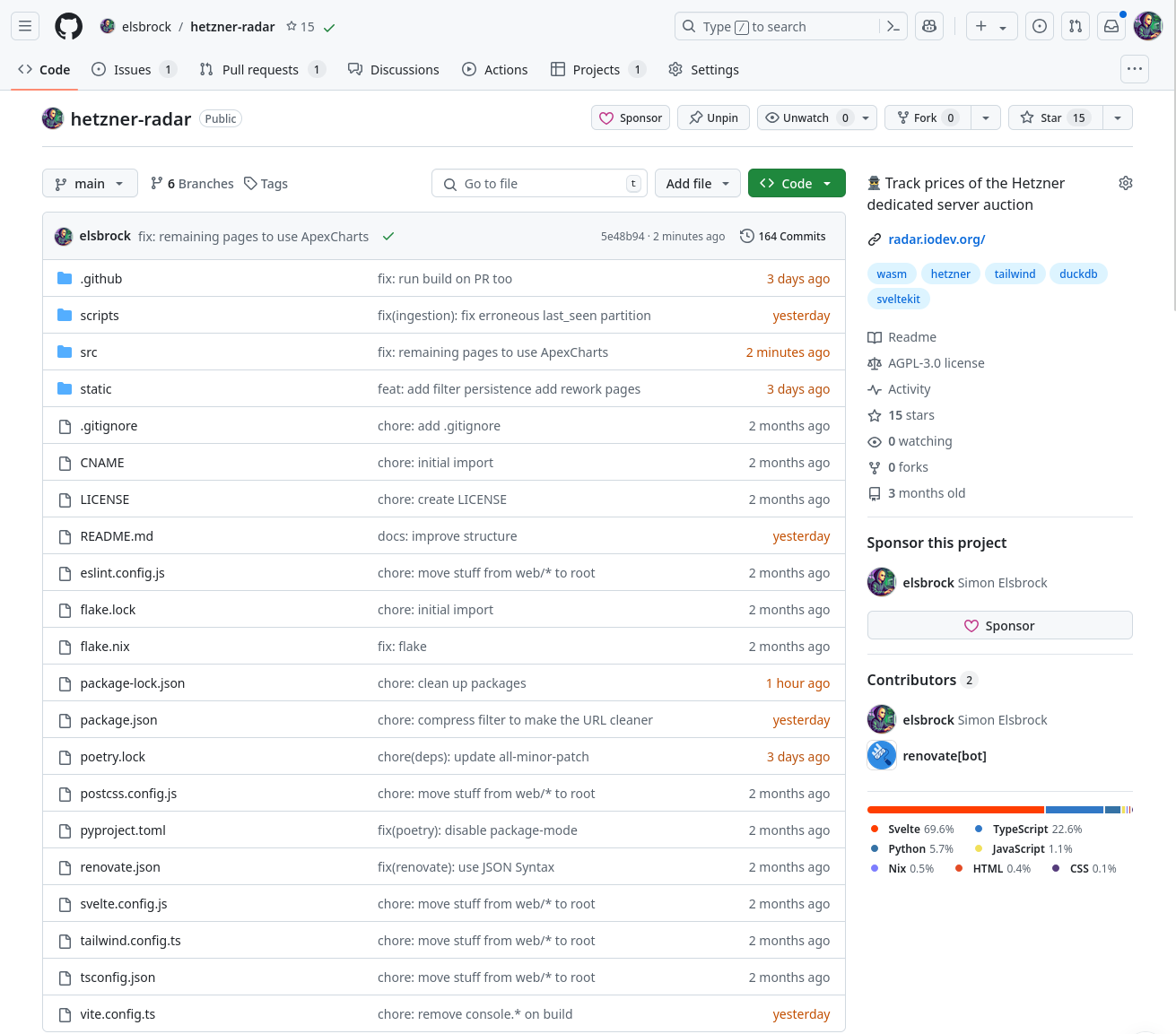
Task: Select the duckdb topic tag
Action: 1078,274
